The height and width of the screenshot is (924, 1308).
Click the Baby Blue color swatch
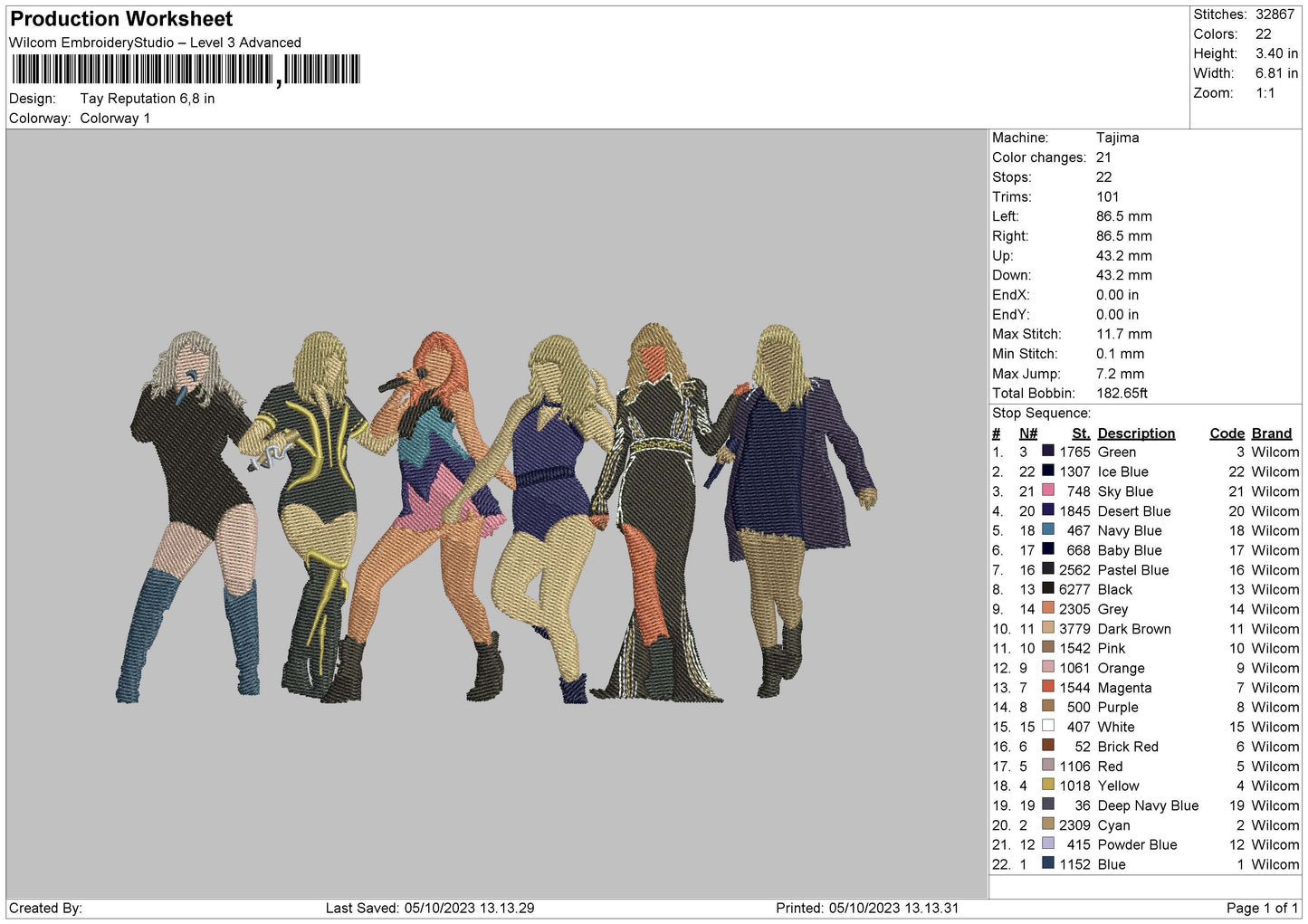pyautogui.click(x=1047, y=549)
